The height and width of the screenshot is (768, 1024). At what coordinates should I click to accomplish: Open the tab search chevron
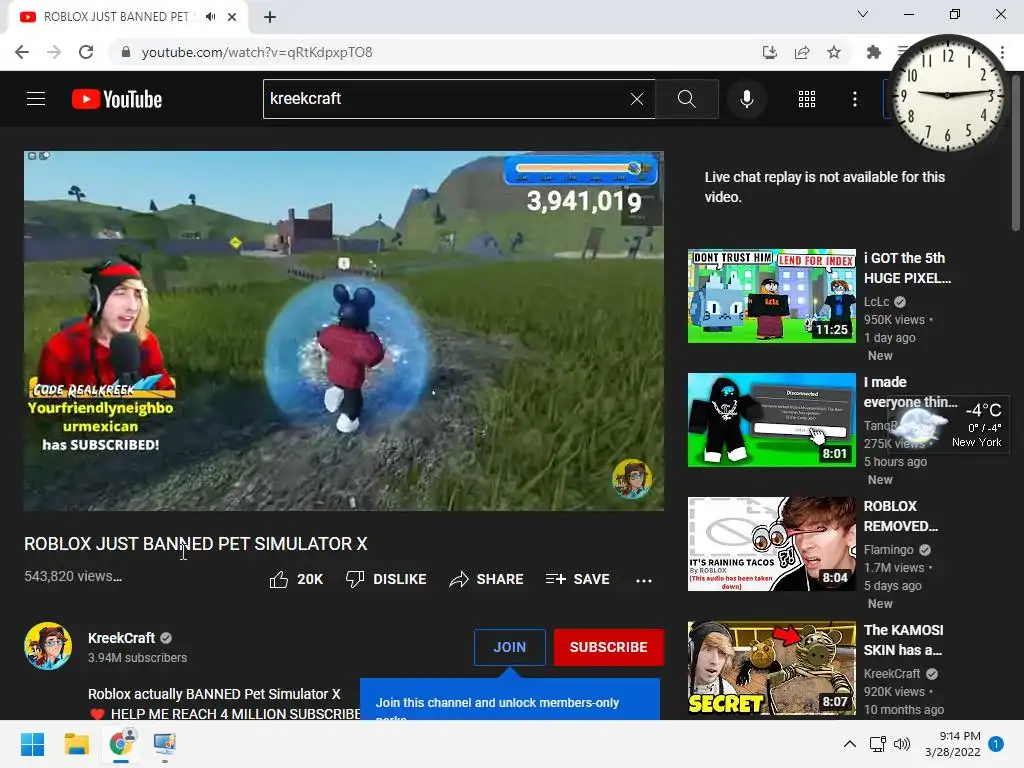coord(863,14)
